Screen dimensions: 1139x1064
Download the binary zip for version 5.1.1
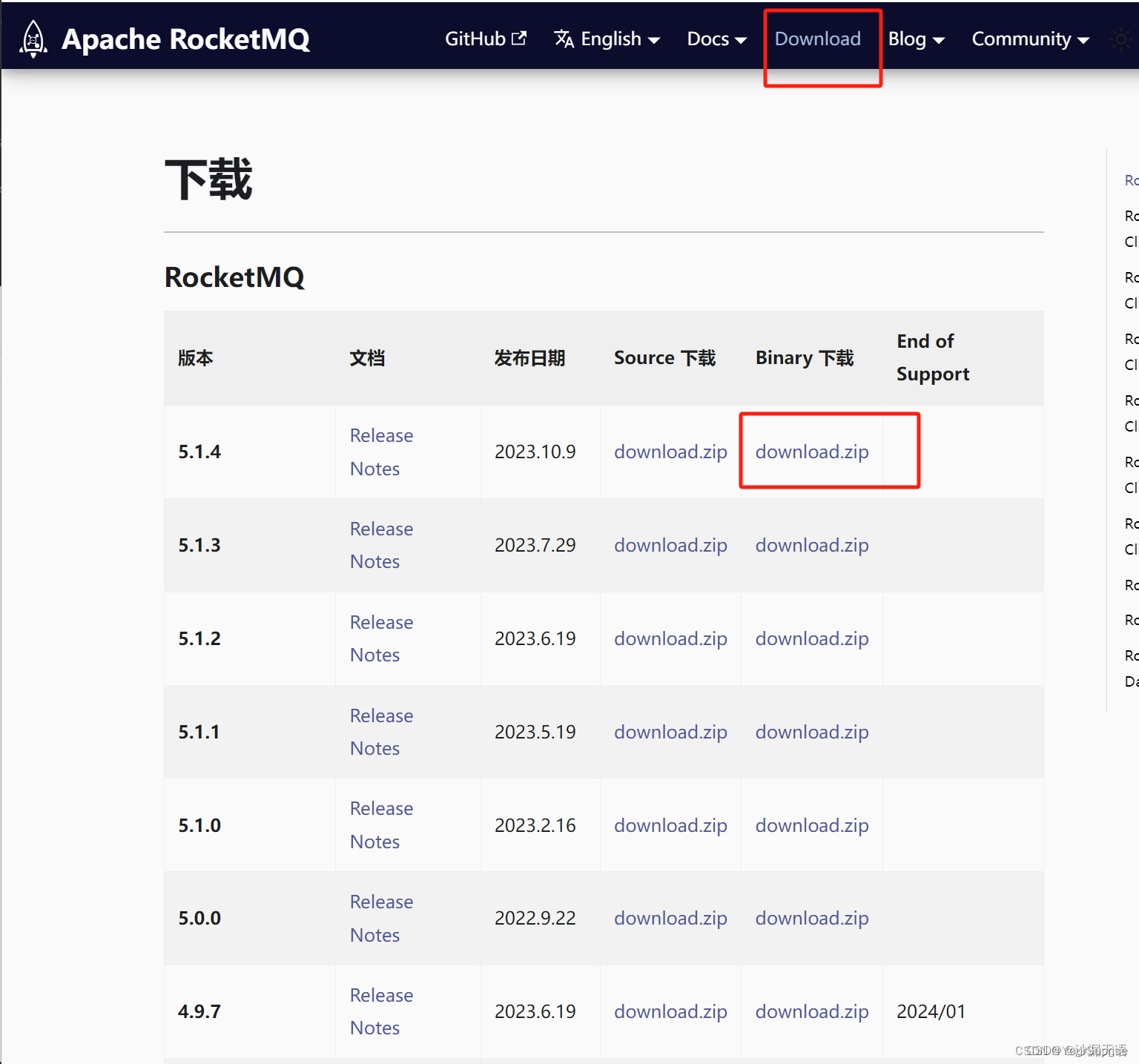pos(811,732)
